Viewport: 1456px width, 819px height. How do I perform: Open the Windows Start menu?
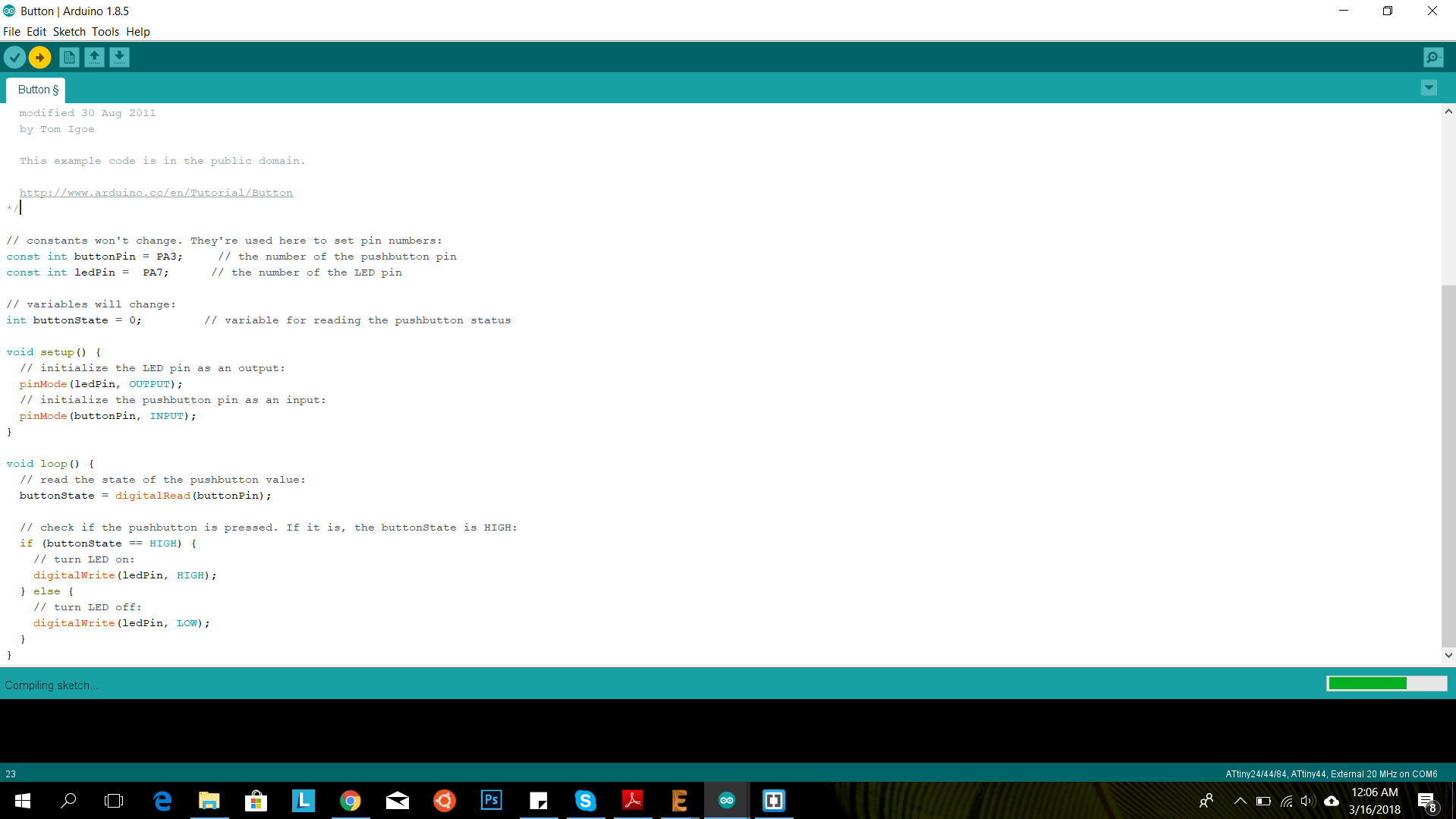click(23, 801)
